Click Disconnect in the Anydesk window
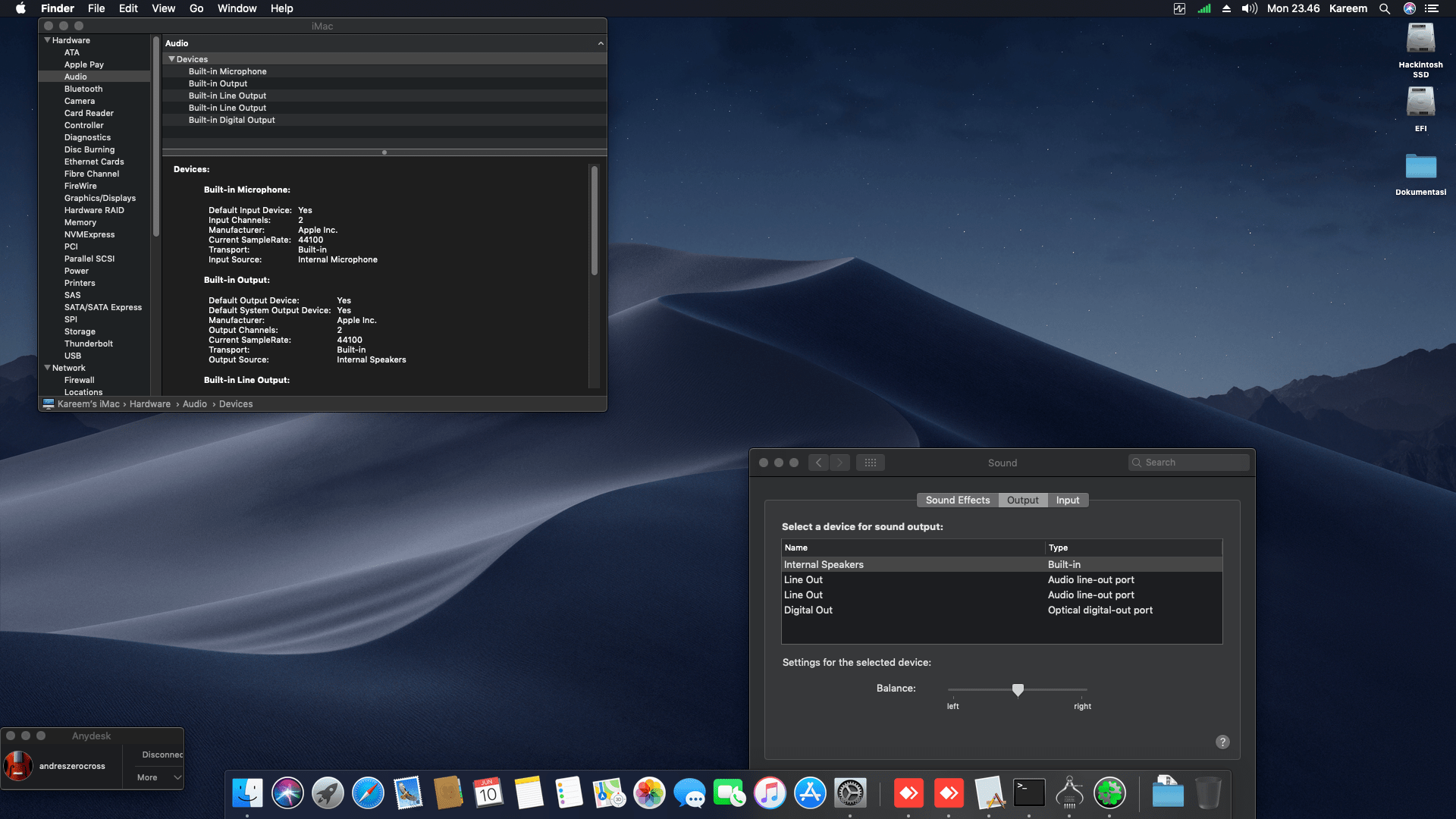Screen dimensions: 1456x819 [162, 755]
